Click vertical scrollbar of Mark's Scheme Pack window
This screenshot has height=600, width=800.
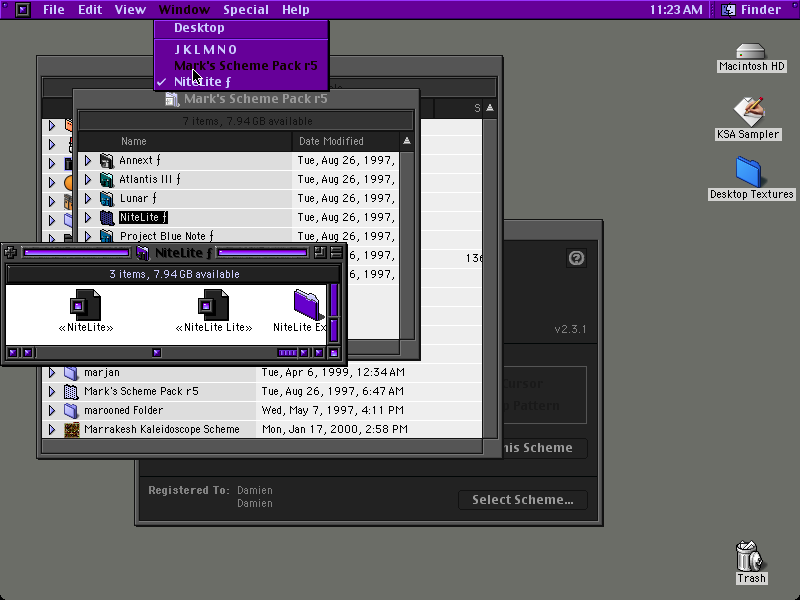[407, 245]
